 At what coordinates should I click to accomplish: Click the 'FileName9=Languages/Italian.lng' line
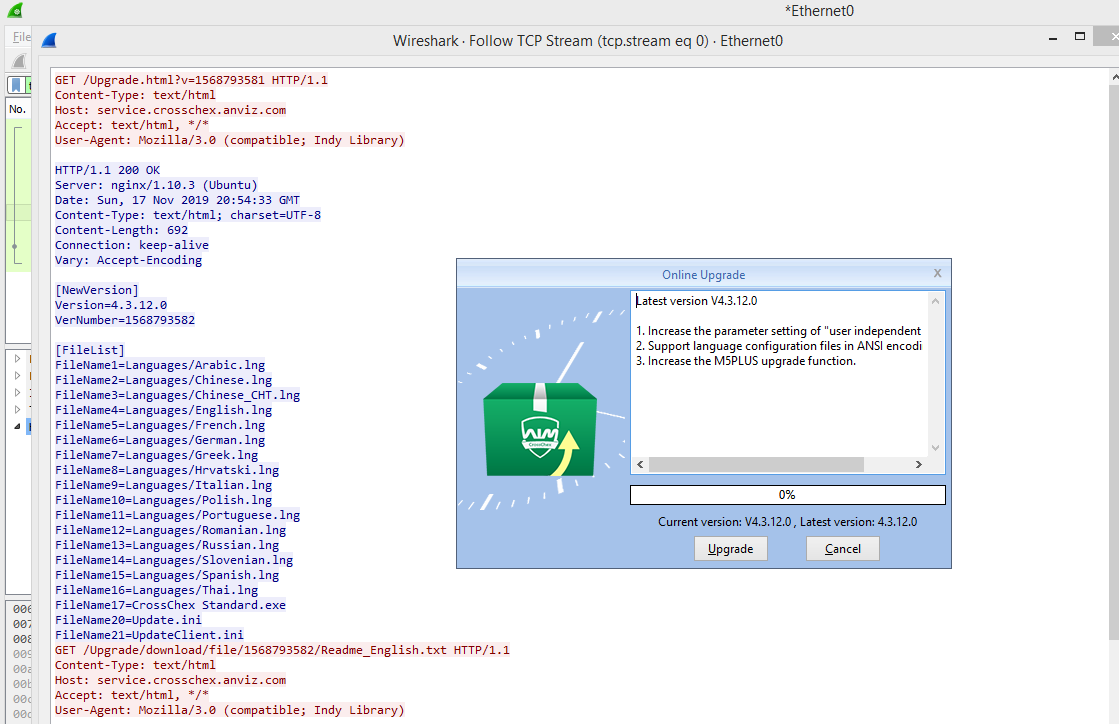click(163, 484)
